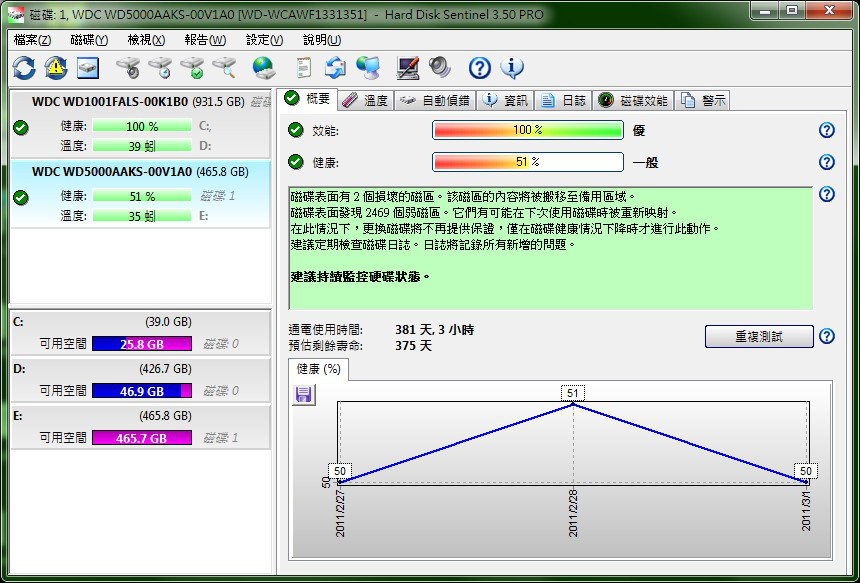The height and width of the screenshot is (583, 860).
Task: Click the help icon beside the green description box
Action: [827, 194]
